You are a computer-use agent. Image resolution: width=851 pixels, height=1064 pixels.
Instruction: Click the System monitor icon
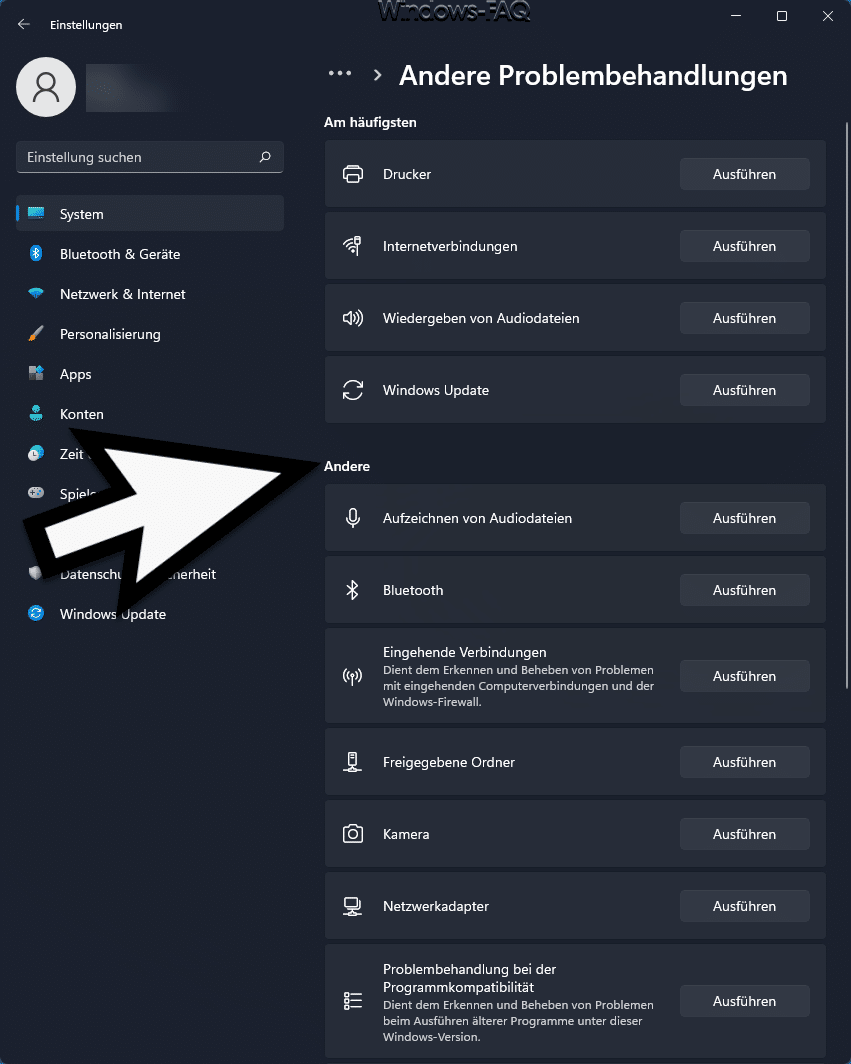pos(36,214)
